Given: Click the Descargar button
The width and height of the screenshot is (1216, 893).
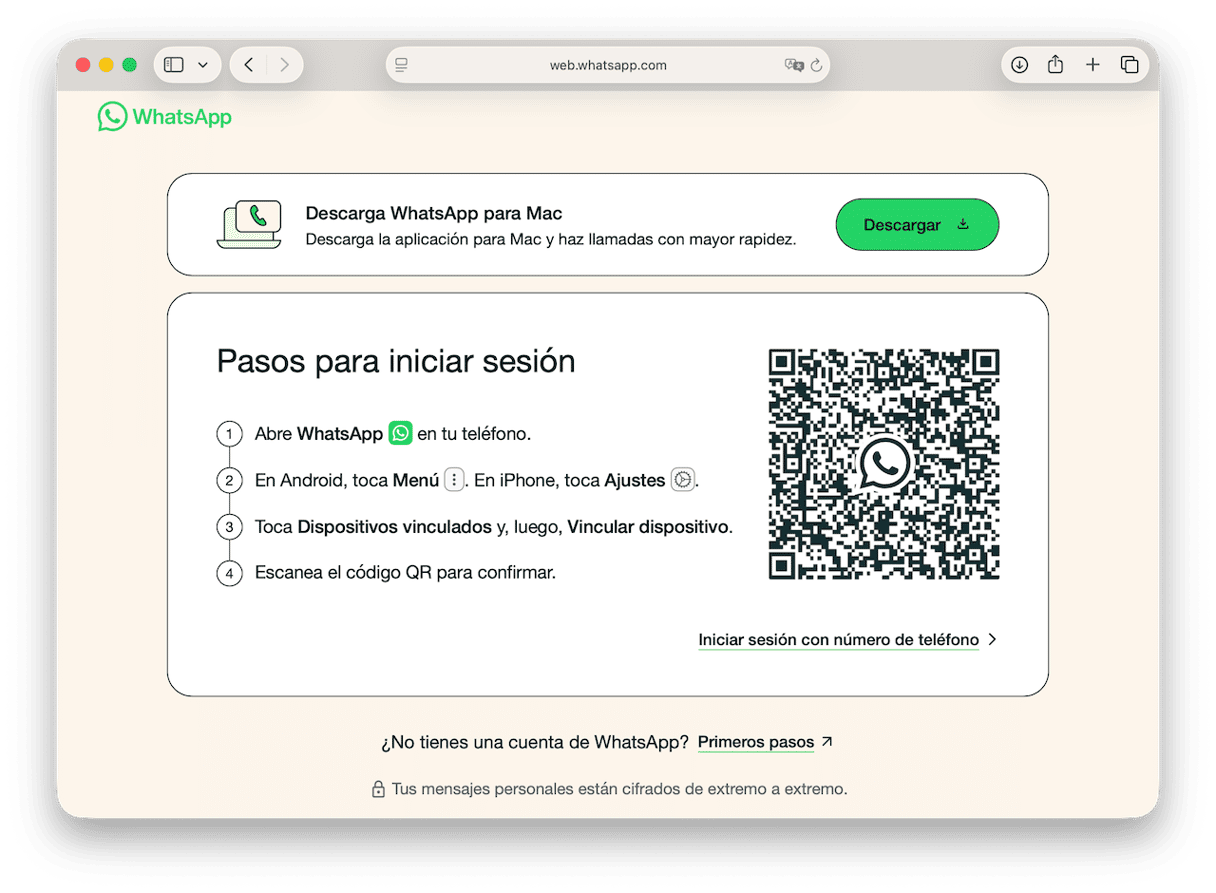Looking at the screenshot, I should pyautogui.click(x=917, y=225).
